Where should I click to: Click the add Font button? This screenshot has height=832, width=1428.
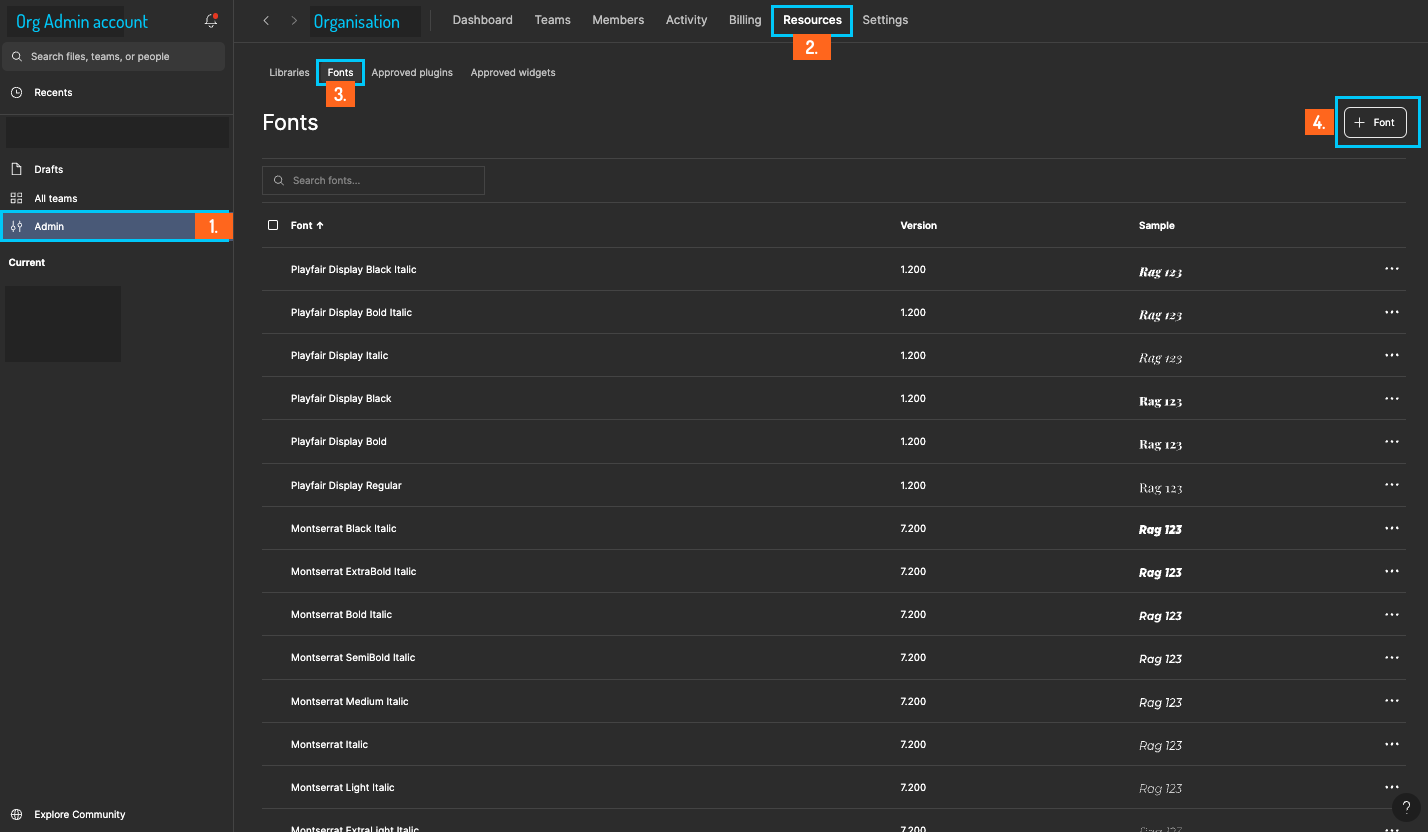[1375, 122]
